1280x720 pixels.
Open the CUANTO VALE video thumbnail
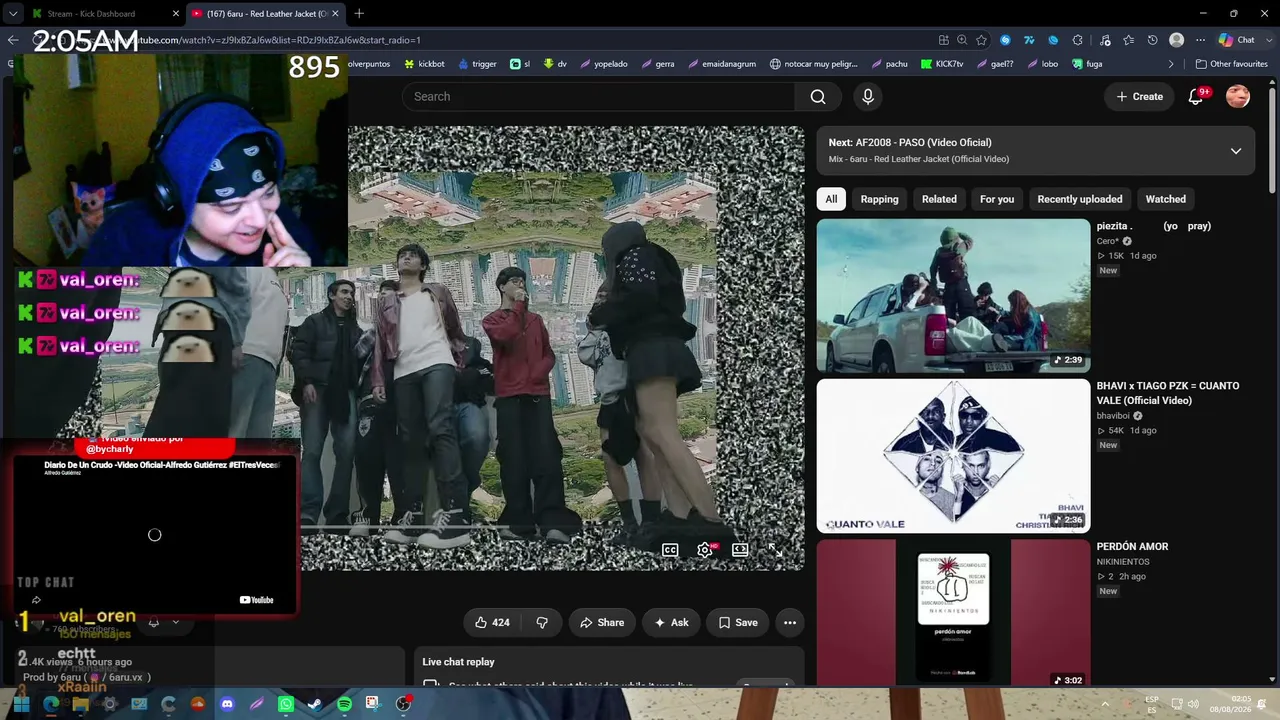click(x=953, y=456)
